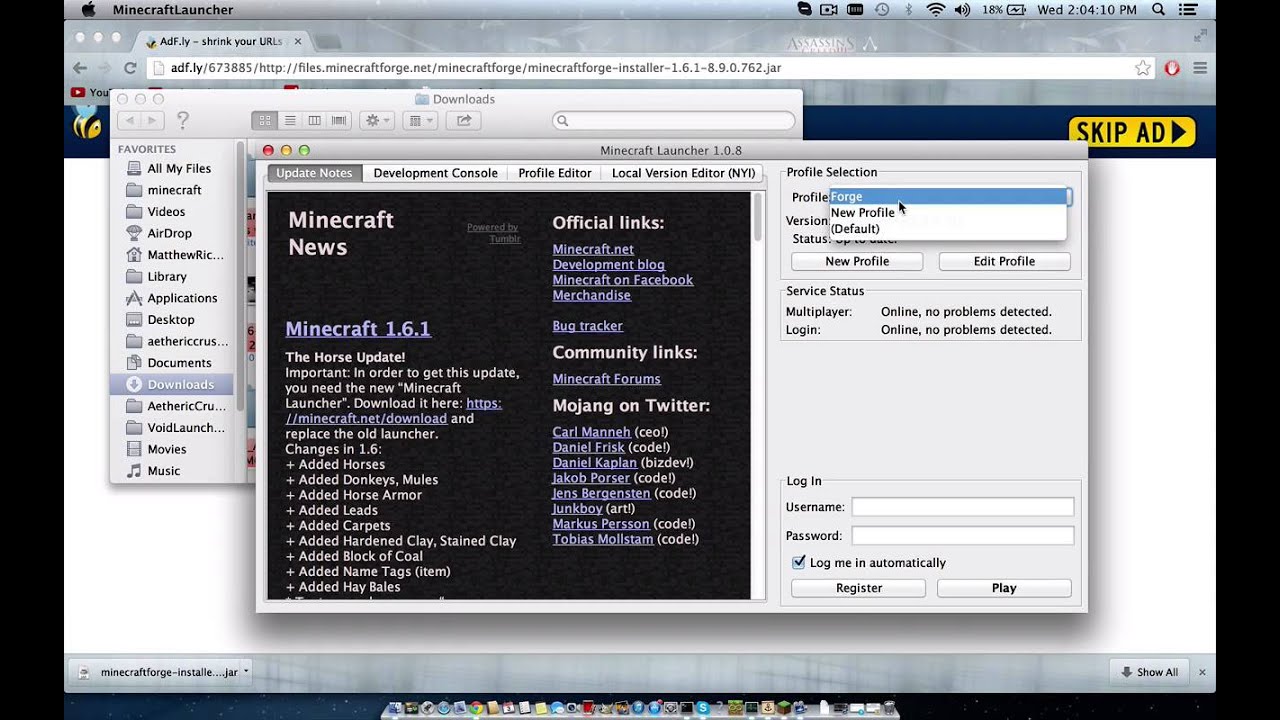Click the Password input field
Screen dimensions: 1280x720
962,535
